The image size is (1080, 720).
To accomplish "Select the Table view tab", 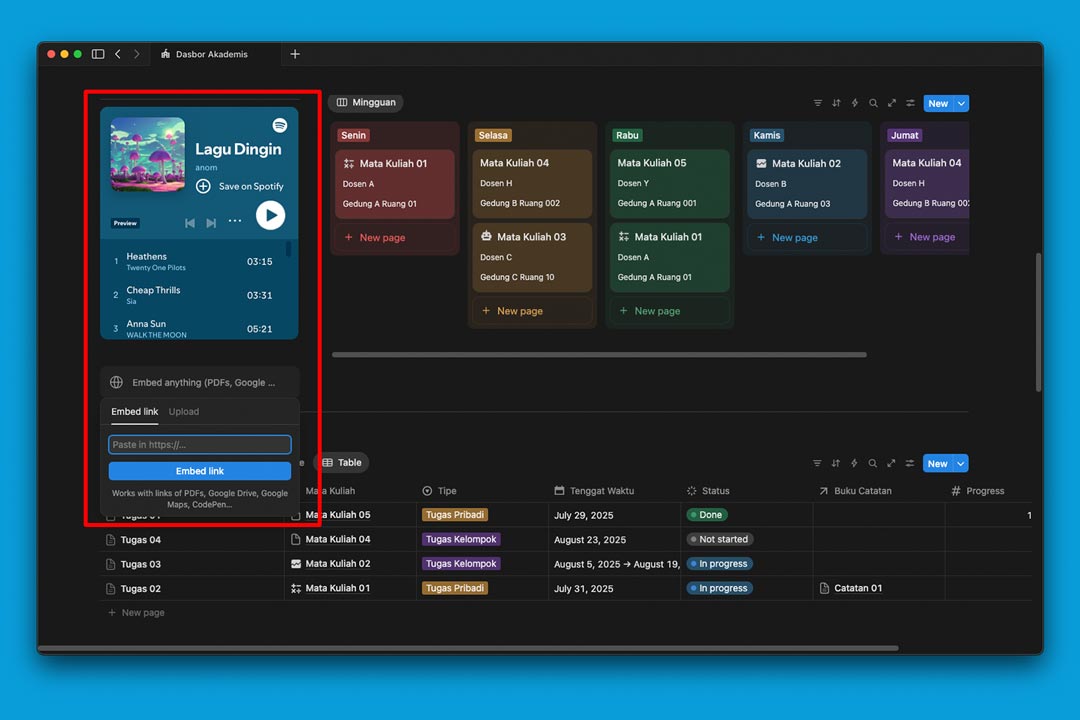I will coord(342,463).
